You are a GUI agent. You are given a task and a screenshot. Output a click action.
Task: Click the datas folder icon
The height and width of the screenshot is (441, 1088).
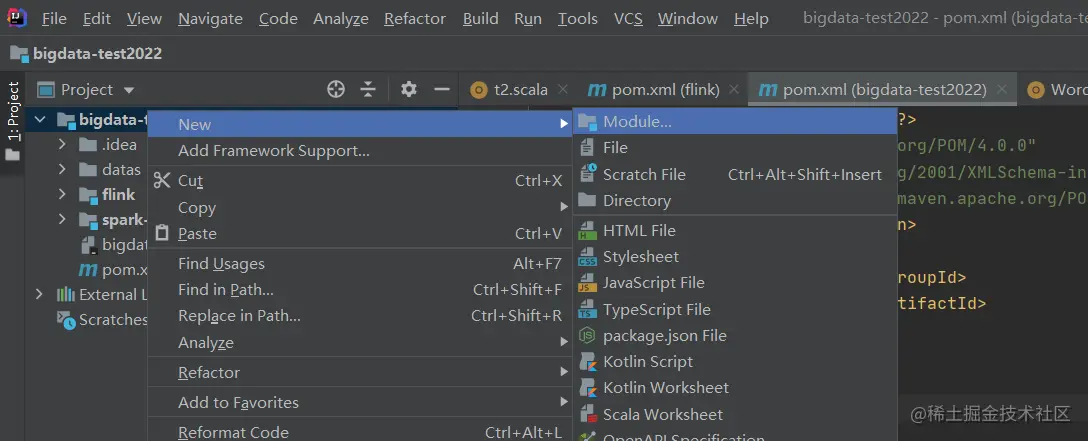tap(88, 169)
